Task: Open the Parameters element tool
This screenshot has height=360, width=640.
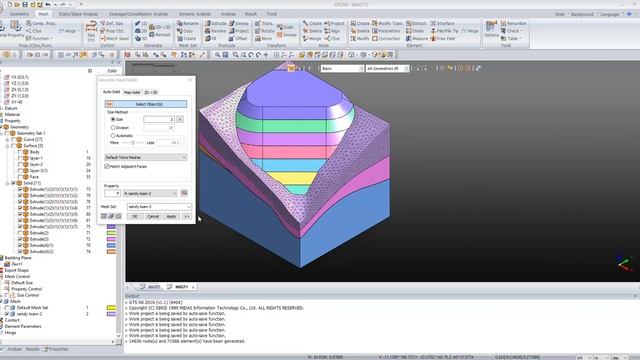Action: click(x=386, y=31)
